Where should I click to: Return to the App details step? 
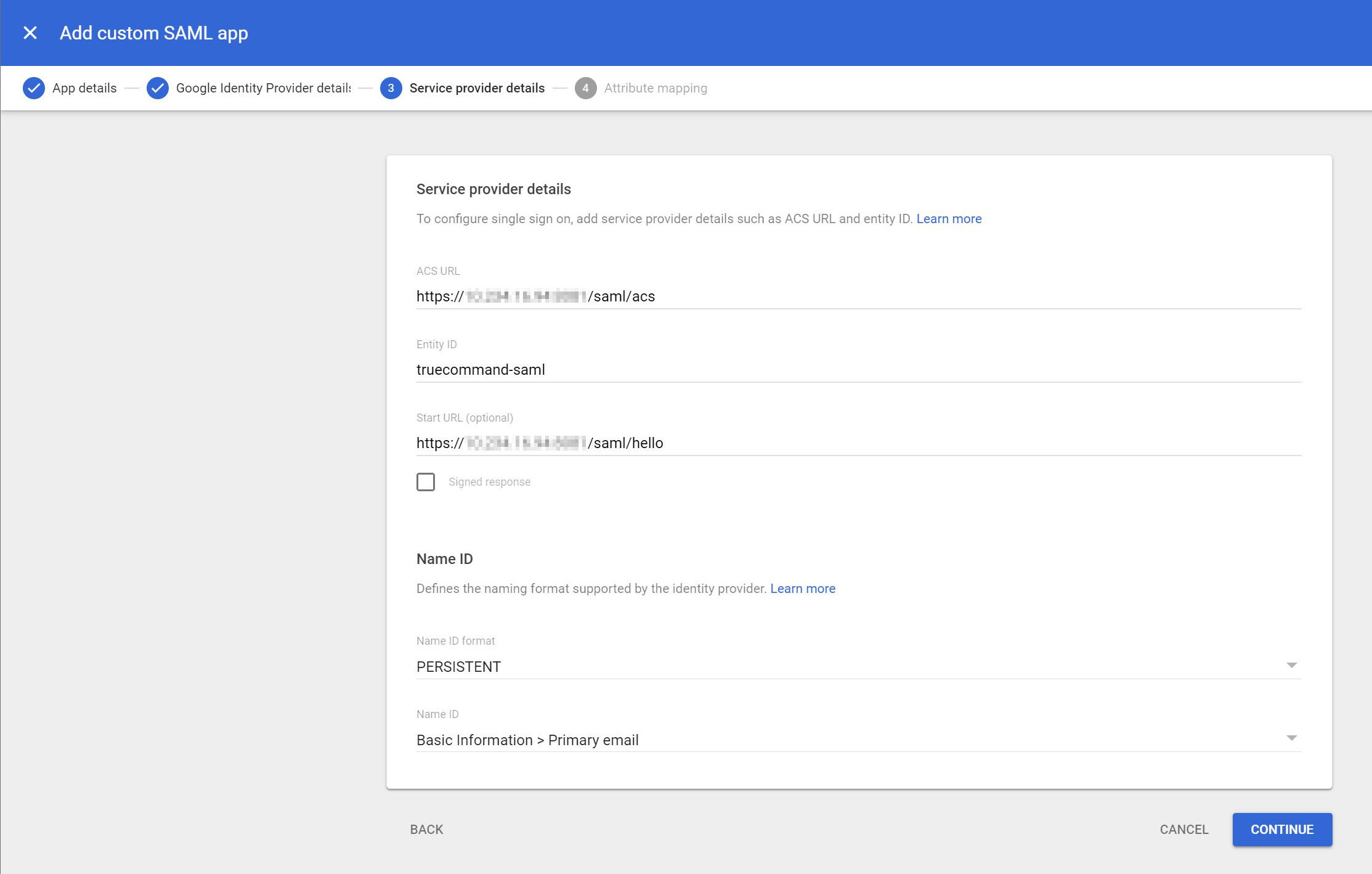tap(83, 88)
